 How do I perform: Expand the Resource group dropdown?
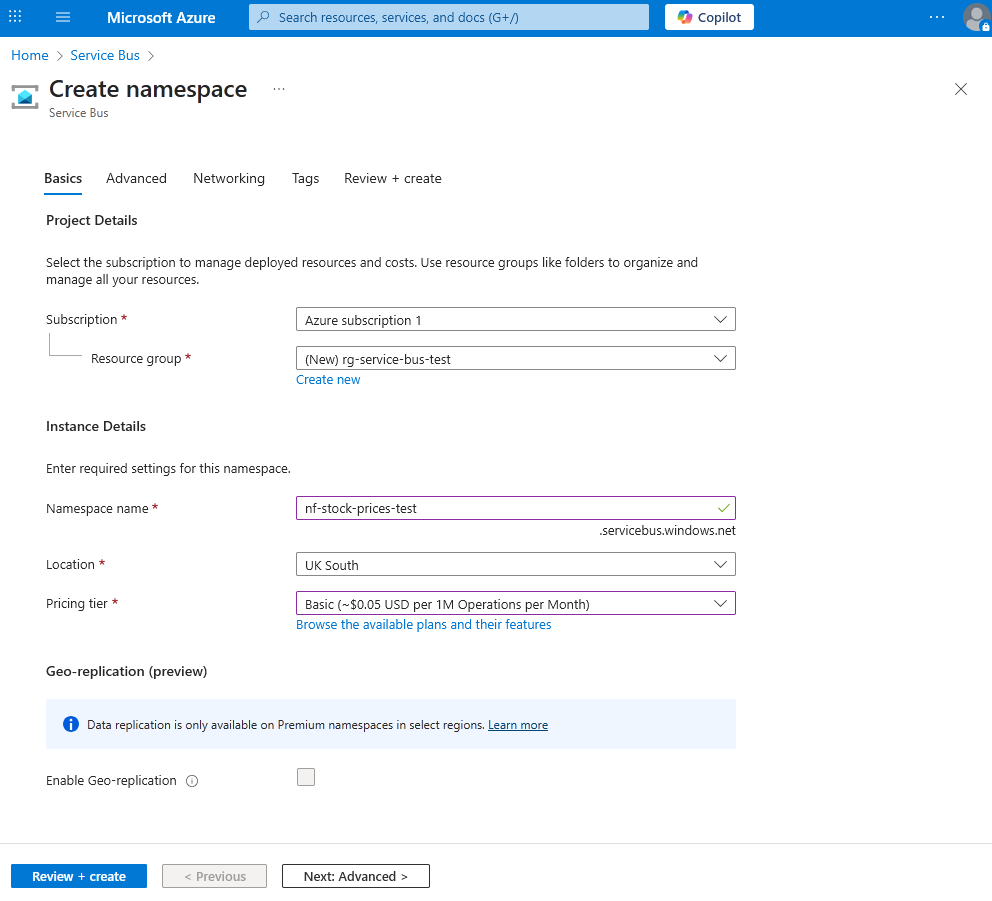[x=515, y=359]
